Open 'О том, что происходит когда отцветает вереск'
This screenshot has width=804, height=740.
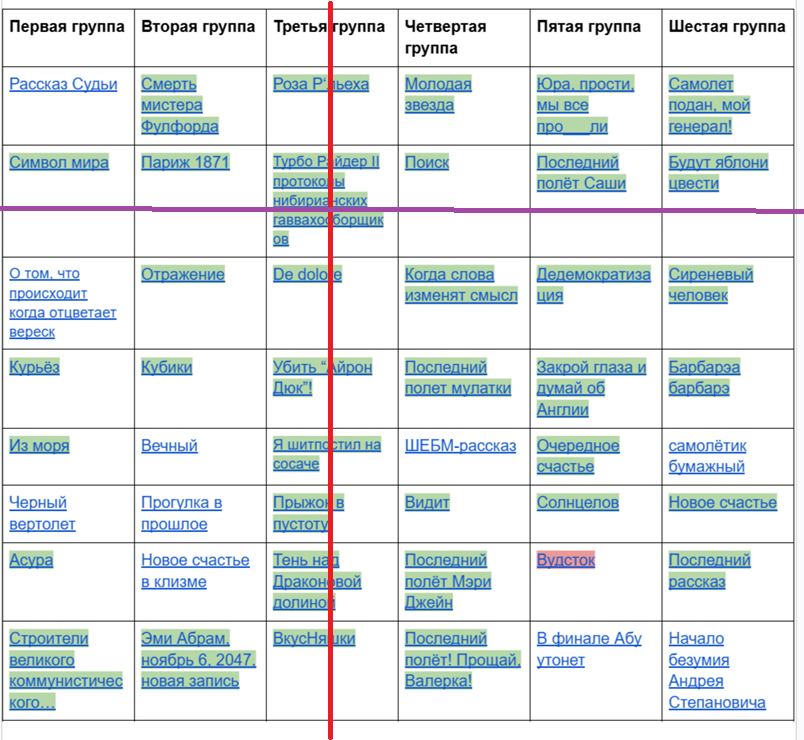pyautogui.click(x=63, y=303)
